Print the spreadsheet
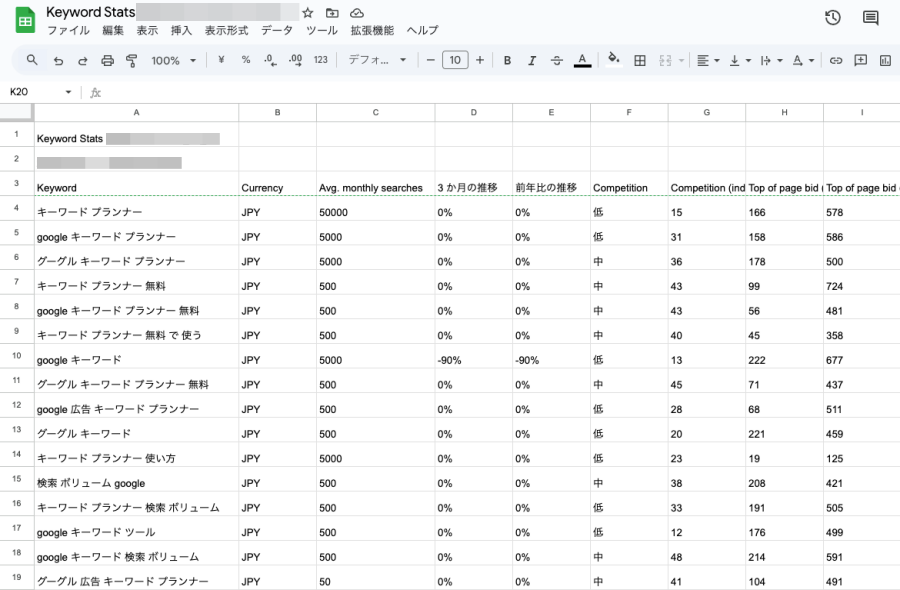This screenshot has height=590, width=900. point(107,60)
